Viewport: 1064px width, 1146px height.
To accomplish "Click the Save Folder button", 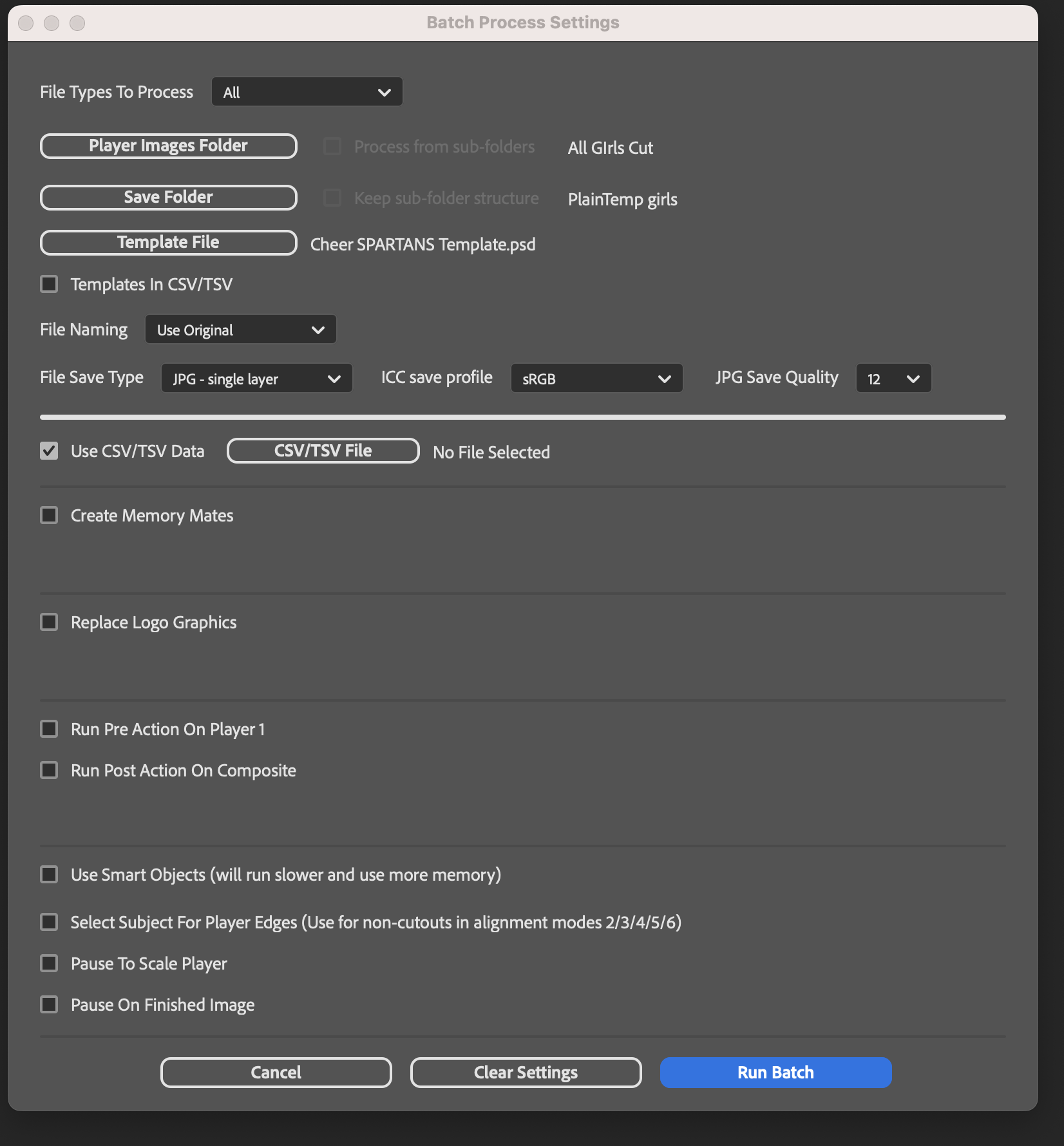I will pyautogui.click(x=168, y=197).
